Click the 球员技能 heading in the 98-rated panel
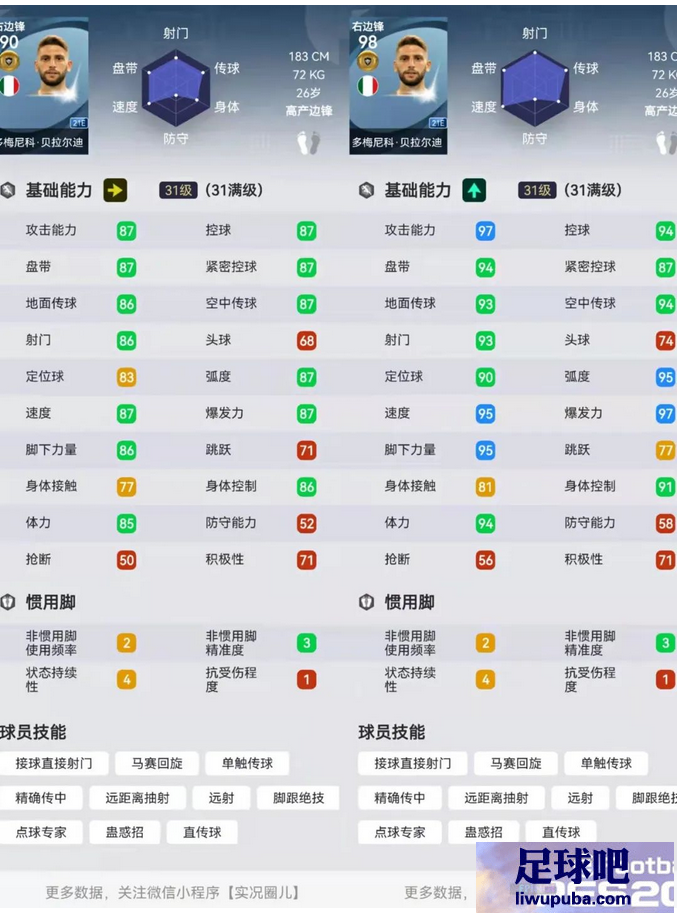679x918 pixels. coord(392,732)
